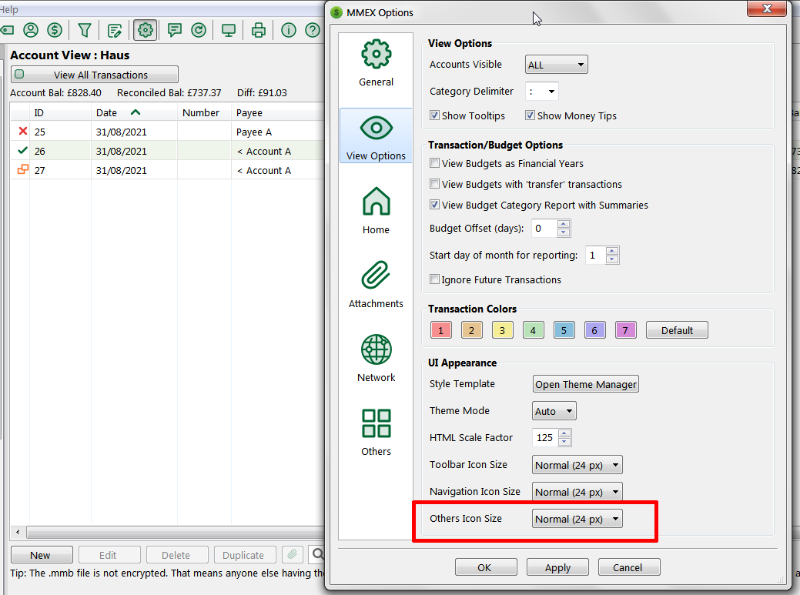Open the transaction filter funnel icon
Viewport: 800px width, 595px height.
coord(85,30)
